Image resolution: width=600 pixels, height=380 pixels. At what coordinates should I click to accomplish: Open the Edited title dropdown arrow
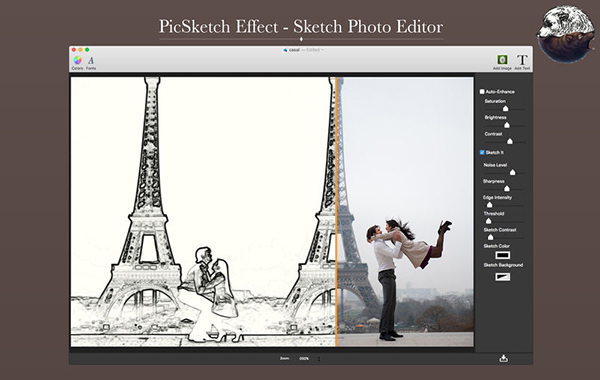[323, 50]
